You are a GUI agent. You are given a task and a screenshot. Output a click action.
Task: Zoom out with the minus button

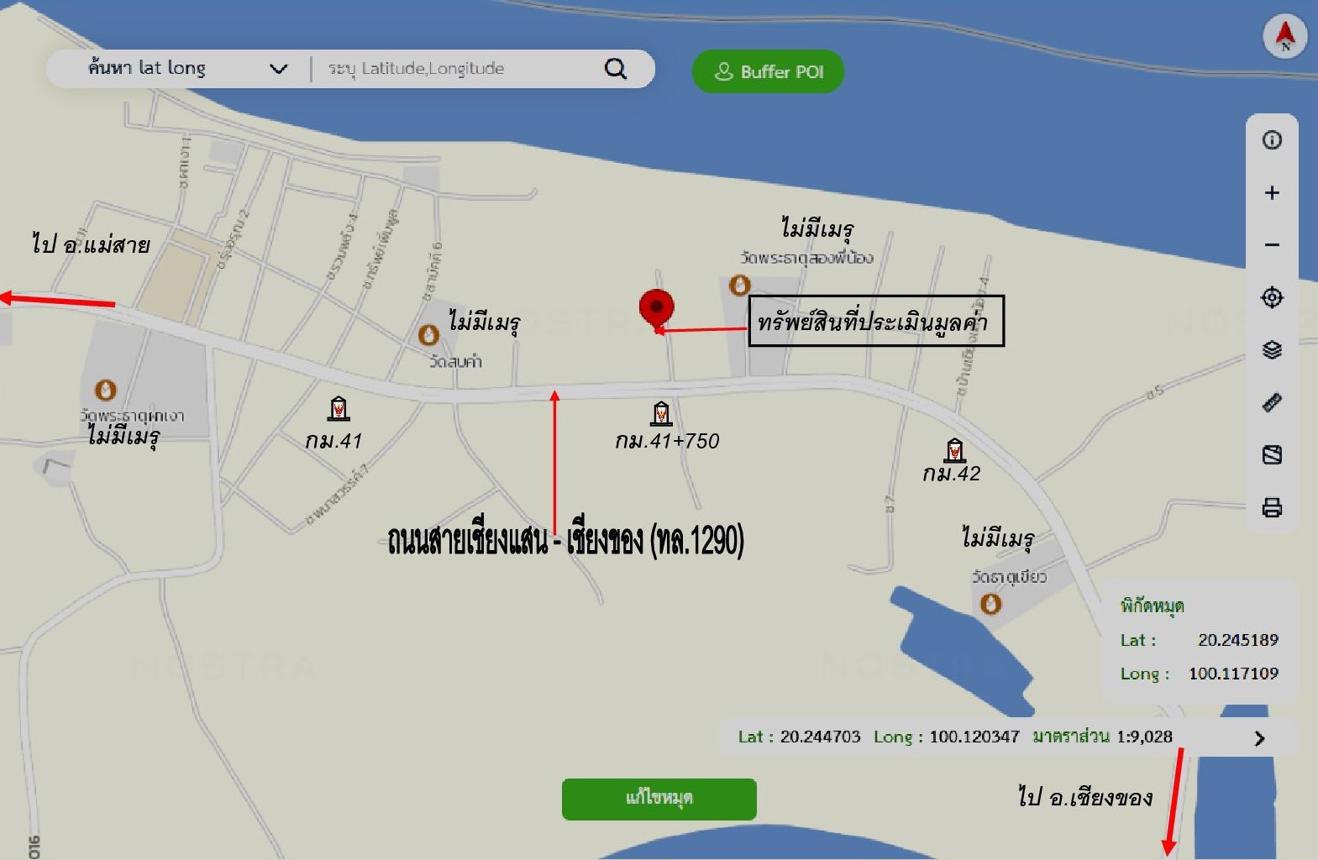pyautogui.click(x=1272, y=245)
